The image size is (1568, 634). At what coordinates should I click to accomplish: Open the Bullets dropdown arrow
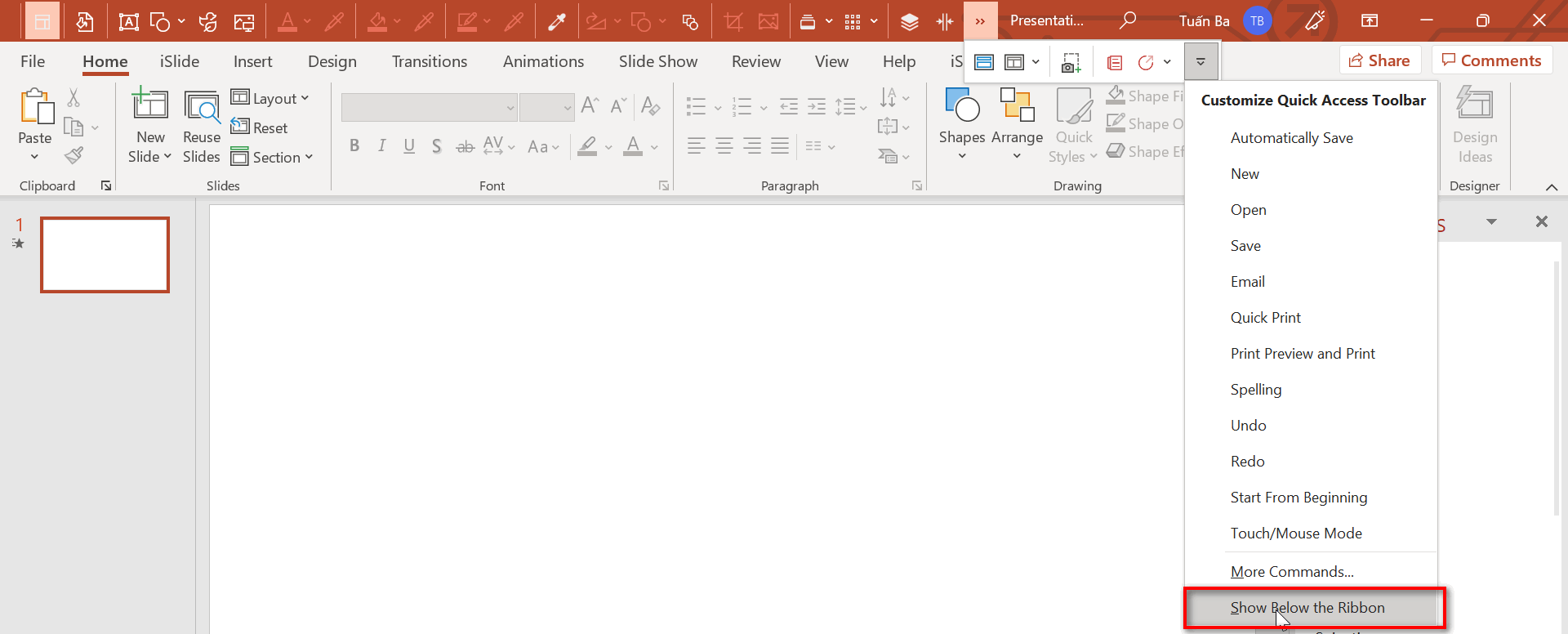point(718,107)
